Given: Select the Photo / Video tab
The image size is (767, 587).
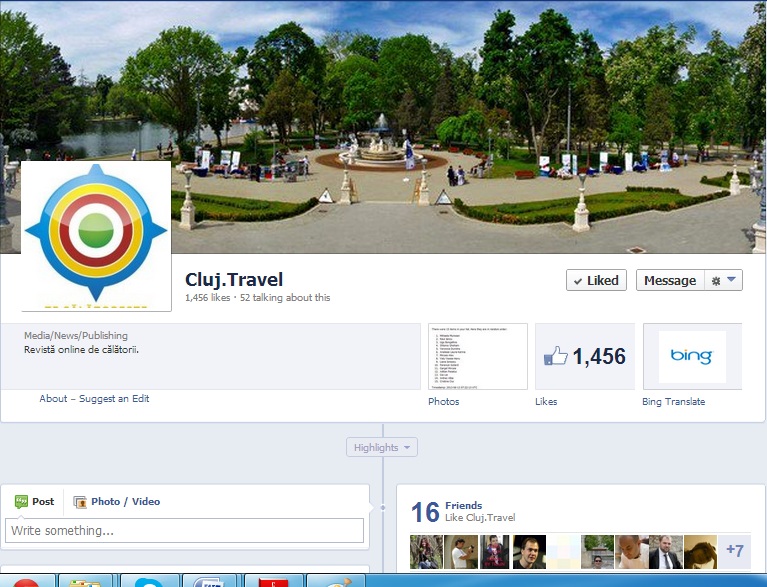Looking at the screenshot, I should pos(117,501).
